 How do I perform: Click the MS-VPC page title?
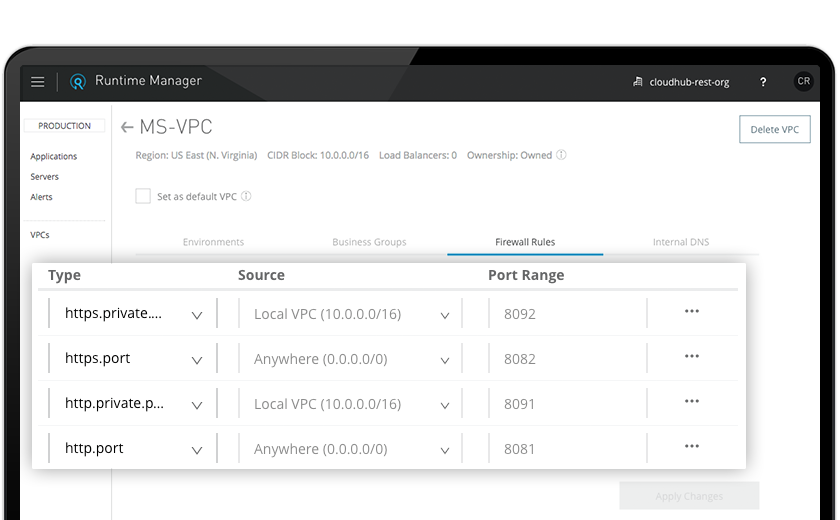(x=176, y=127)
